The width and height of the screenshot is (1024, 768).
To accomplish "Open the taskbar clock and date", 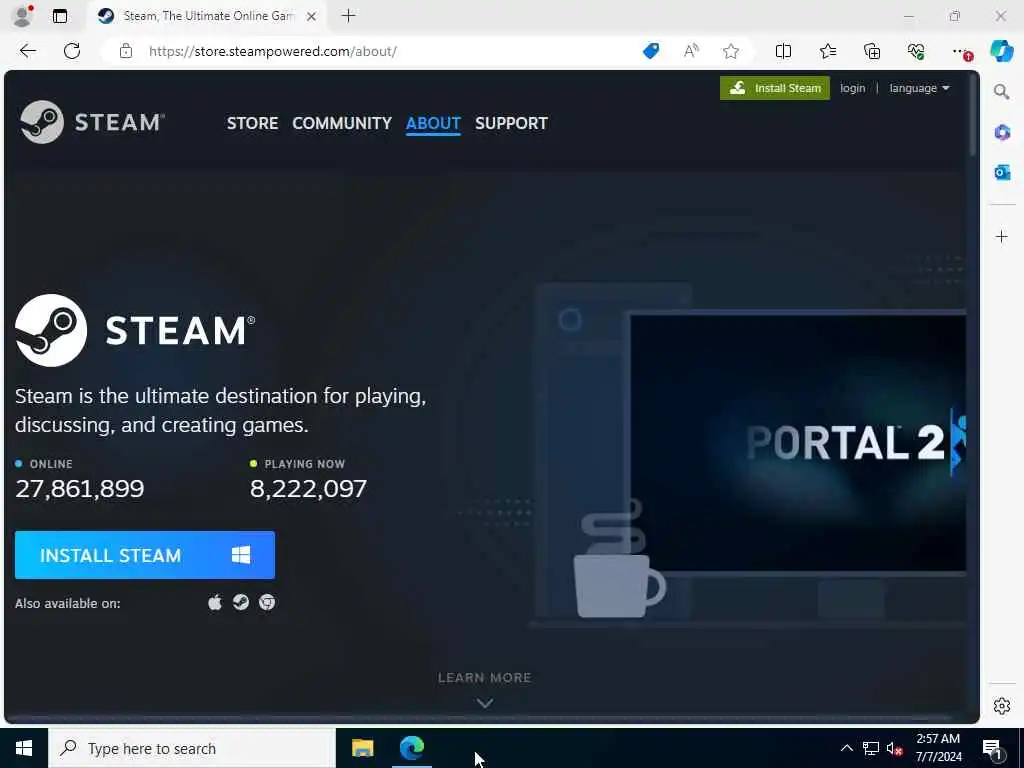I will [x=938, y=748].
